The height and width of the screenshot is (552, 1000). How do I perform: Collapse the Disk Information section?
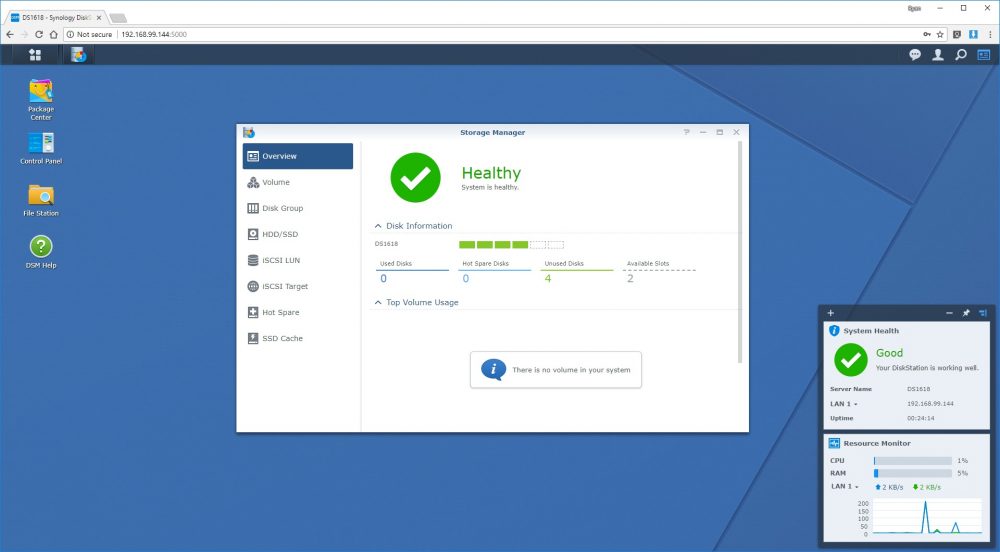(x=378, y=226)
